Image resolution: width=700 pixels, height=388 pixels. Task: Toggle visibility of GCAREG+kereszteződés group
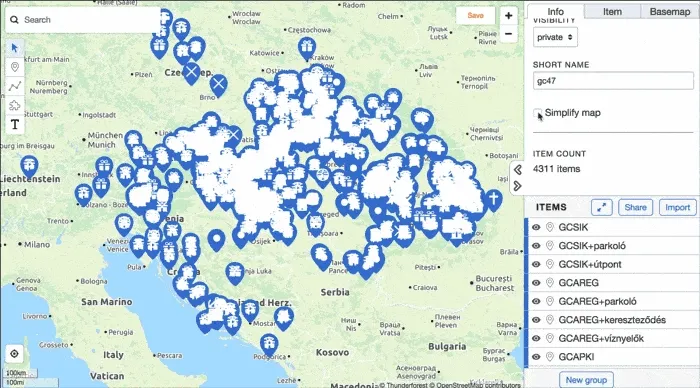tap(536, 320)
